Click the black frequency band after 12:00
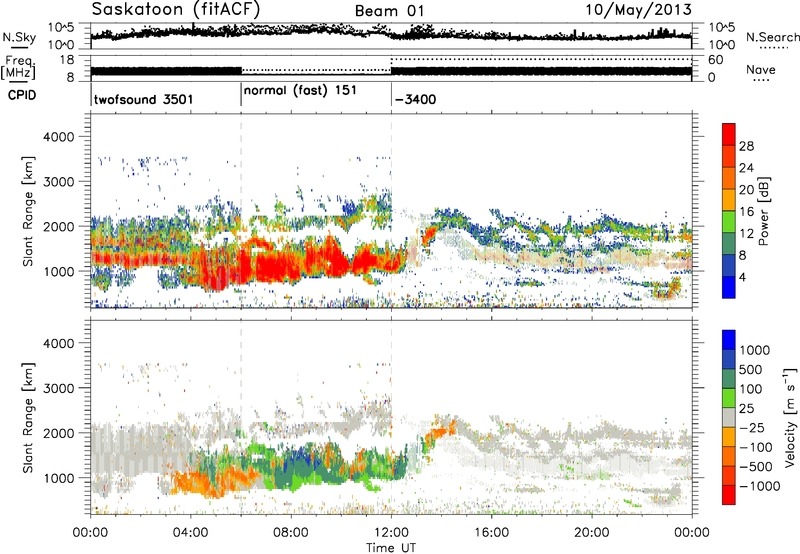800x554 pixels. click(541, 71)
